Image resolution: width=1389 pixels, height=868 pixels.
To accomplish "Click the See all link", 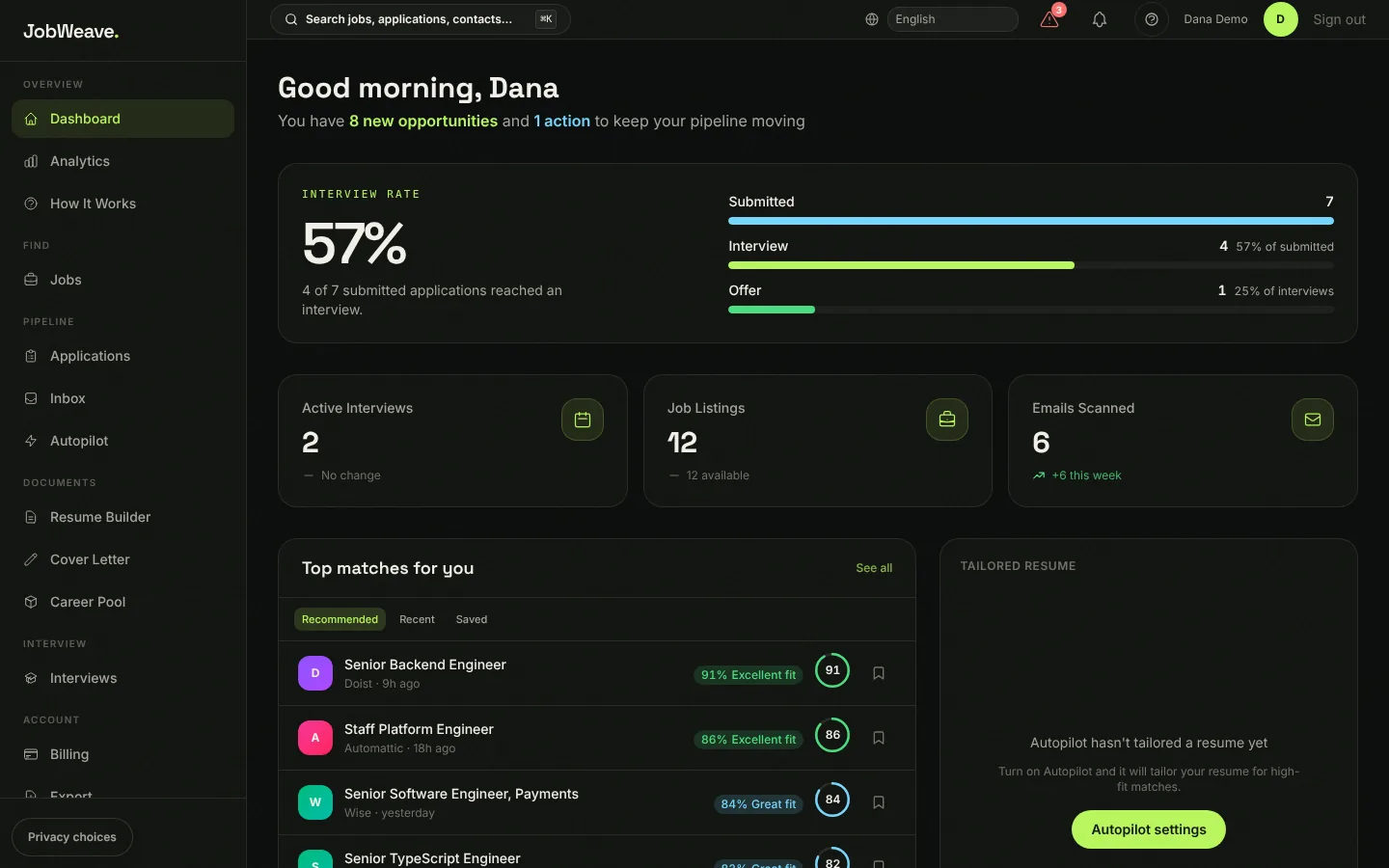I will click(x=874, y=568).
